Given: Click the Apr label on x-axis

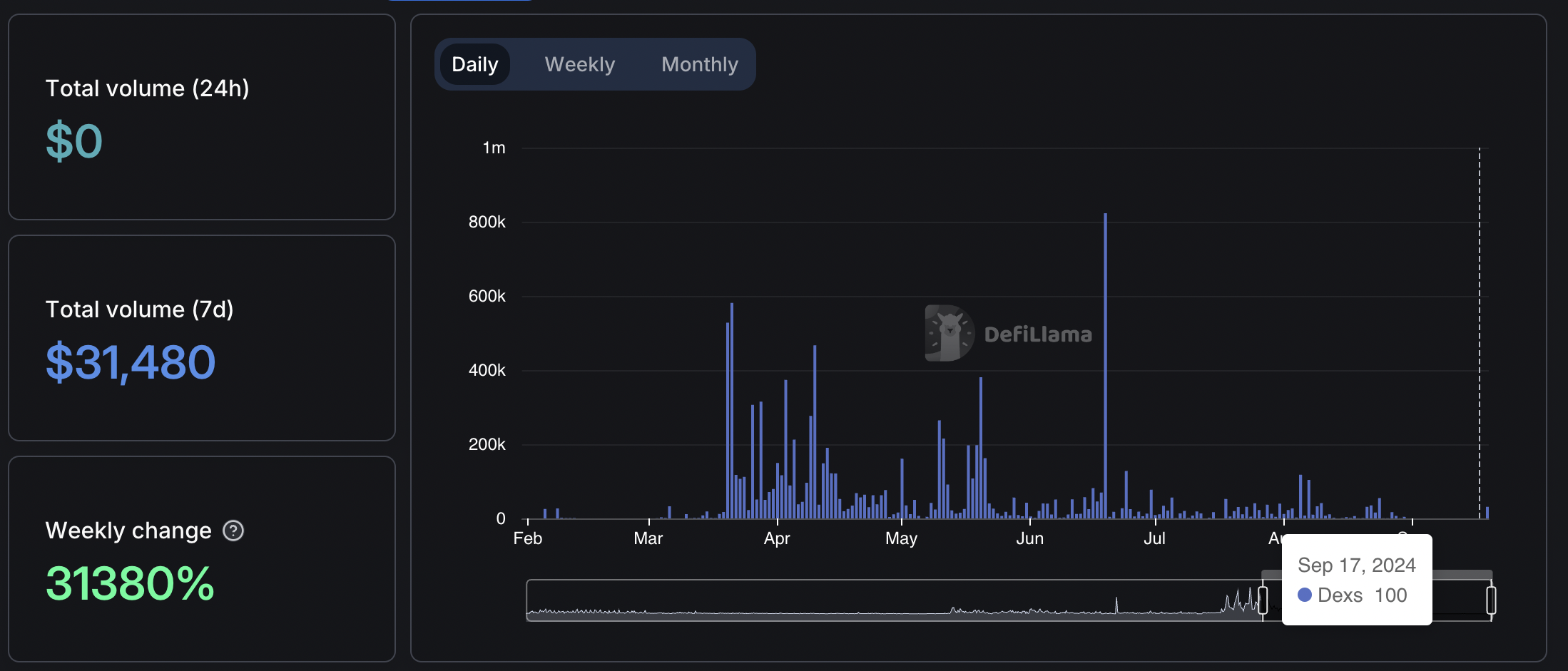Looking at the screenshot, I should (x=777, y=538).
